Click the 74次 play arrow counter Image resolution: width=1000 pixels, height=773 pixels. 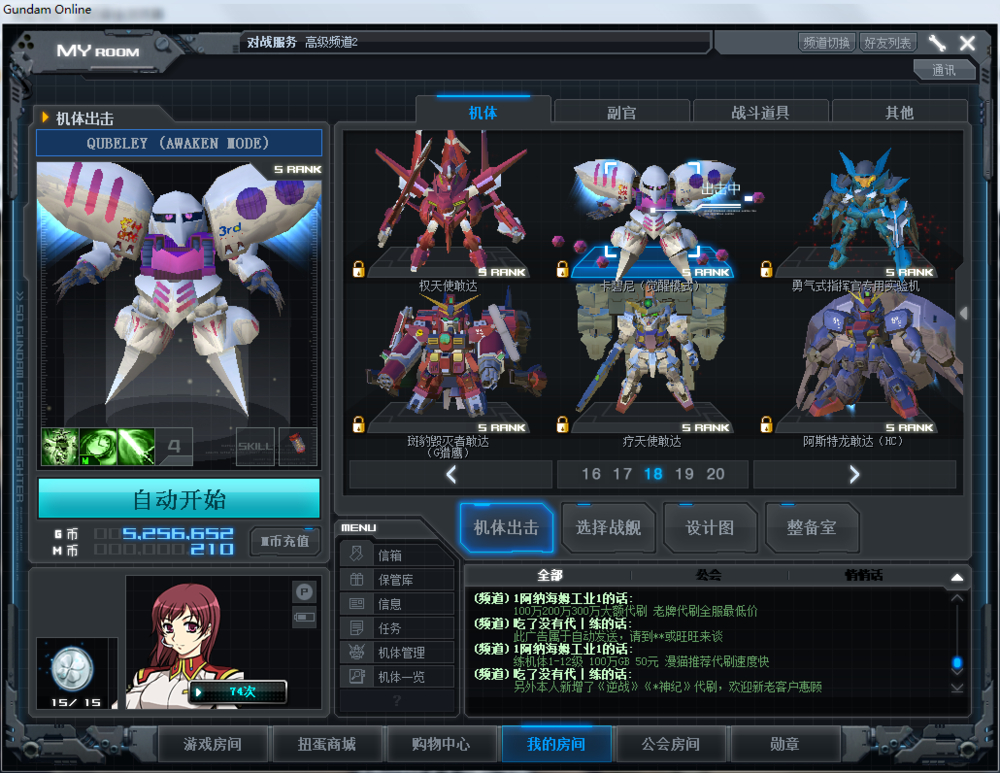tap(237, 692)
